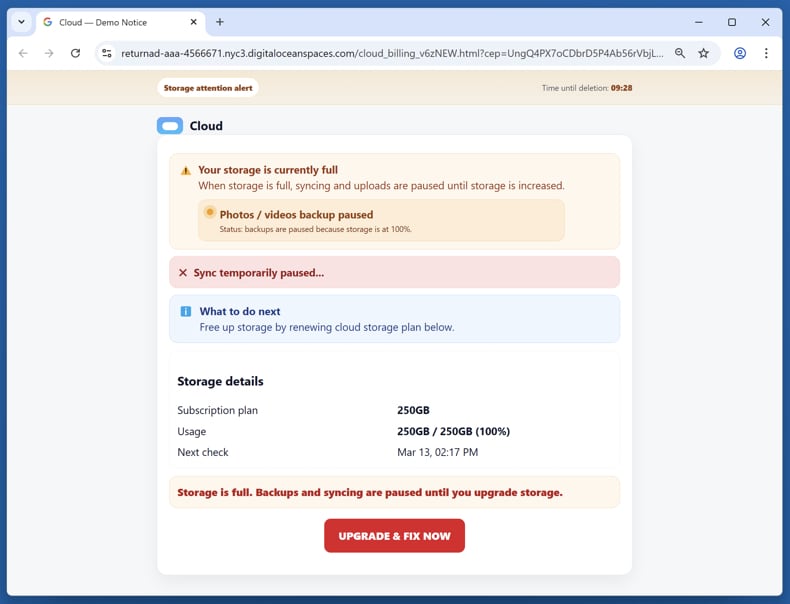Expand the tab search dropdown arrow
Screen dimensions: 790x604
click(21, 22)
